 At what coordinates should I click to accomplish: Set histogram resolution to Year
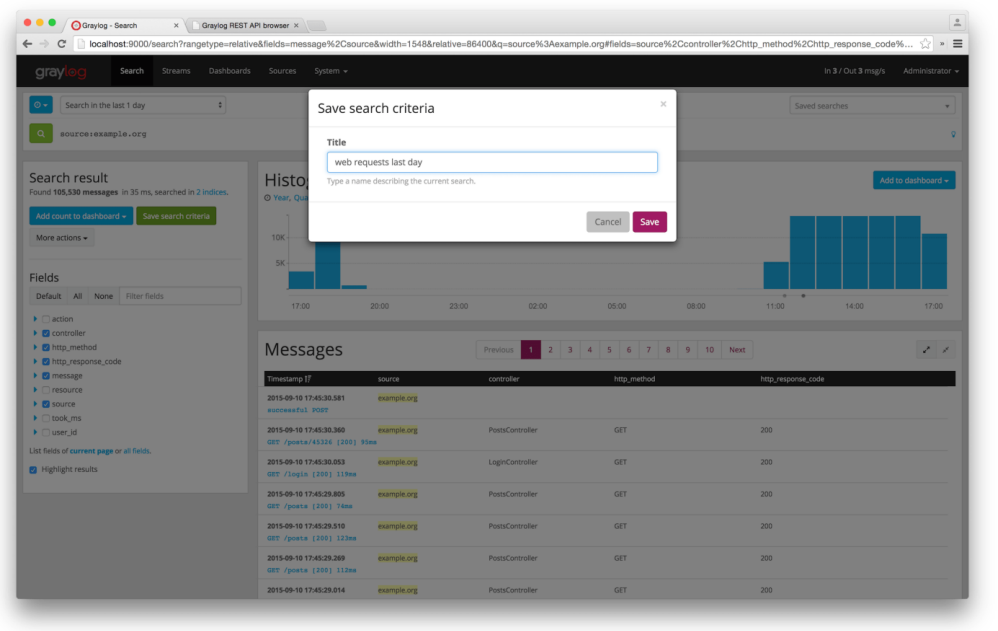281,198
